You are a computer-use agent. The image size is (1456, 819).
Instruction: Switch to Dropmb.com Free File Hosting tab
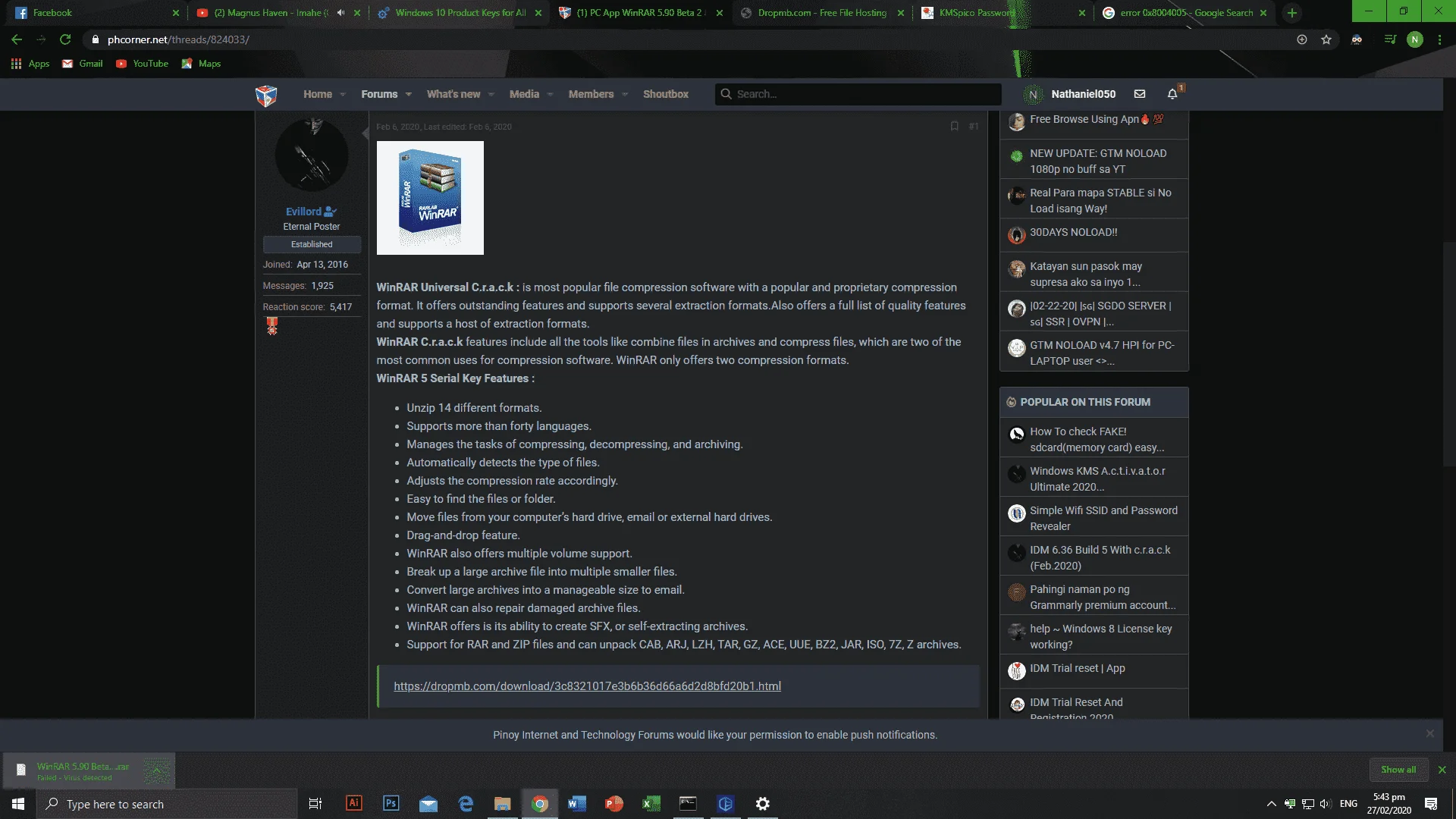coord(823,13)
